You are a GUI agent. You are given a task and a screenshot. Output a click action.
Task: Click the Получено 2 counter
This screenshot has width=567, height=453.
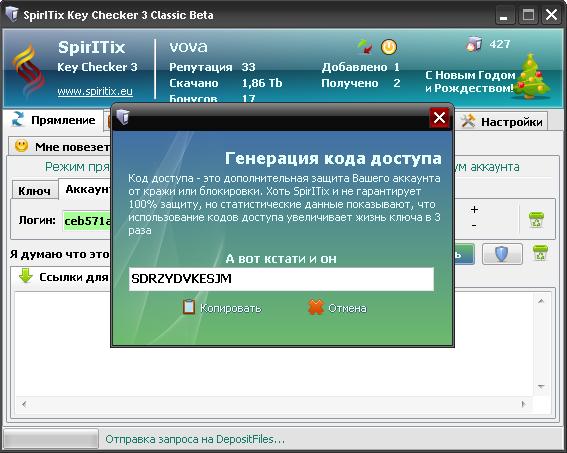pyautogui.click(x=361, y=83)
